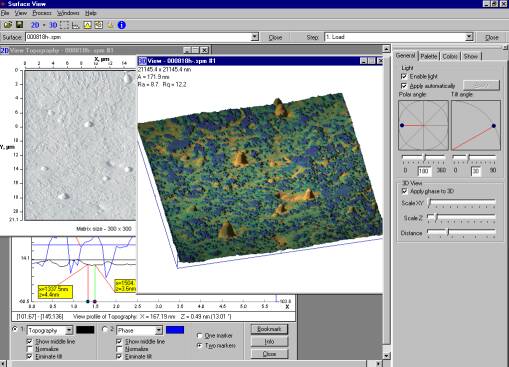Click workspace vertical scrollbar down arrow
This screenshot has height=367, width=509.
tap(386, 356)
